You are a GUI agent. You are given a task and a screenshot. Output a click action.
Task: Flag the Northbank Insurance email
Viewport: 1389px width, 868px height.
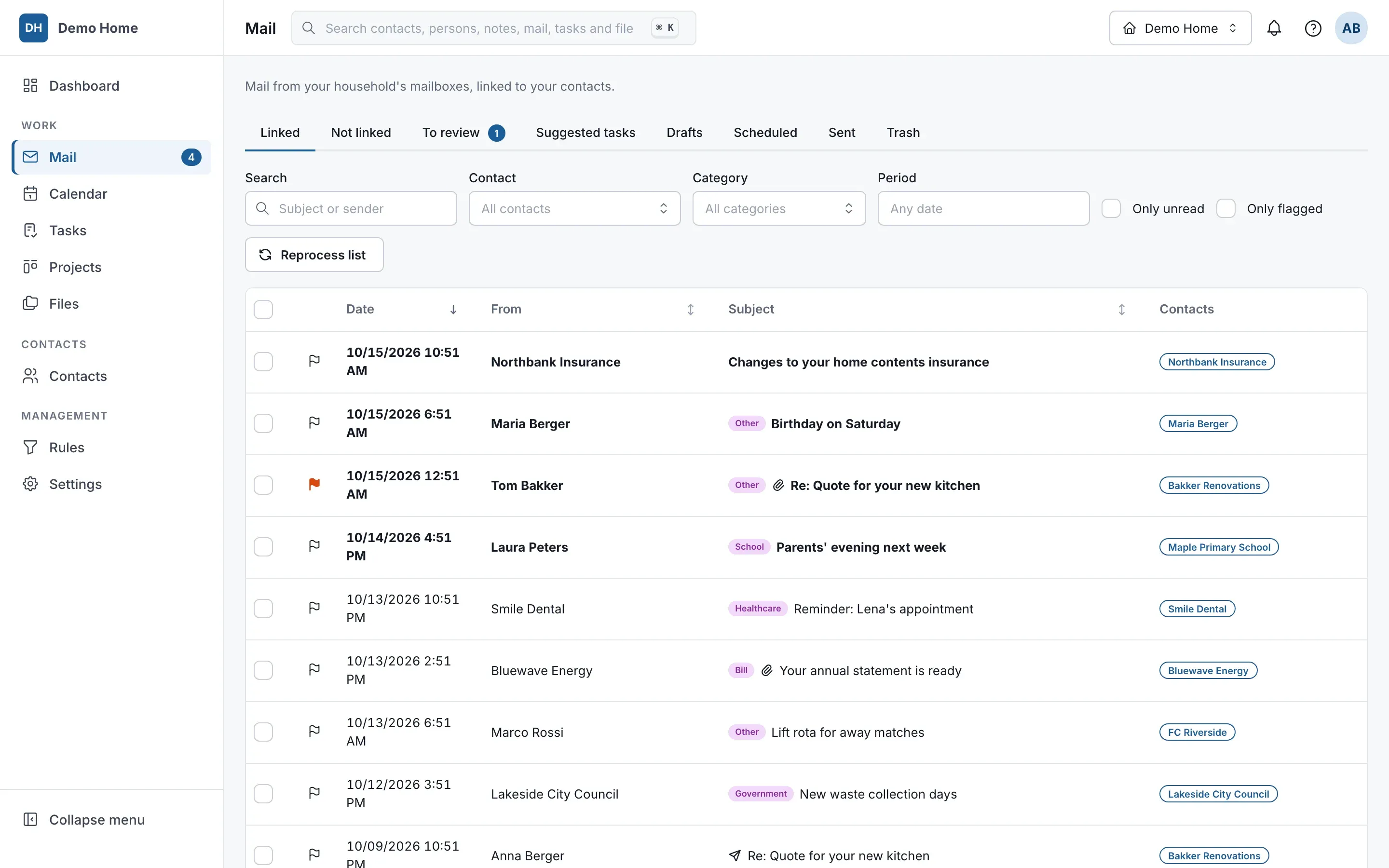click(314, 361)
